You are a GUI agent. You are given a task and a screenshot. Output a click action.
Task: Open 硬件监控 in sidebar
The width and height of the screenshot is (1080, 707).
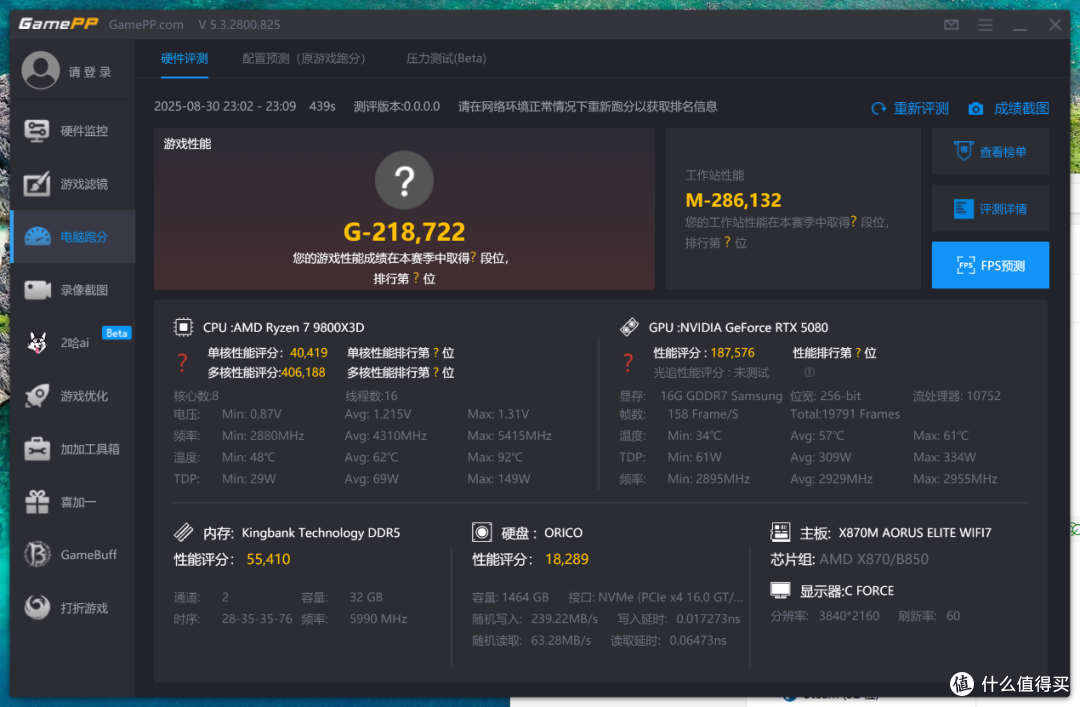[72, 131]
